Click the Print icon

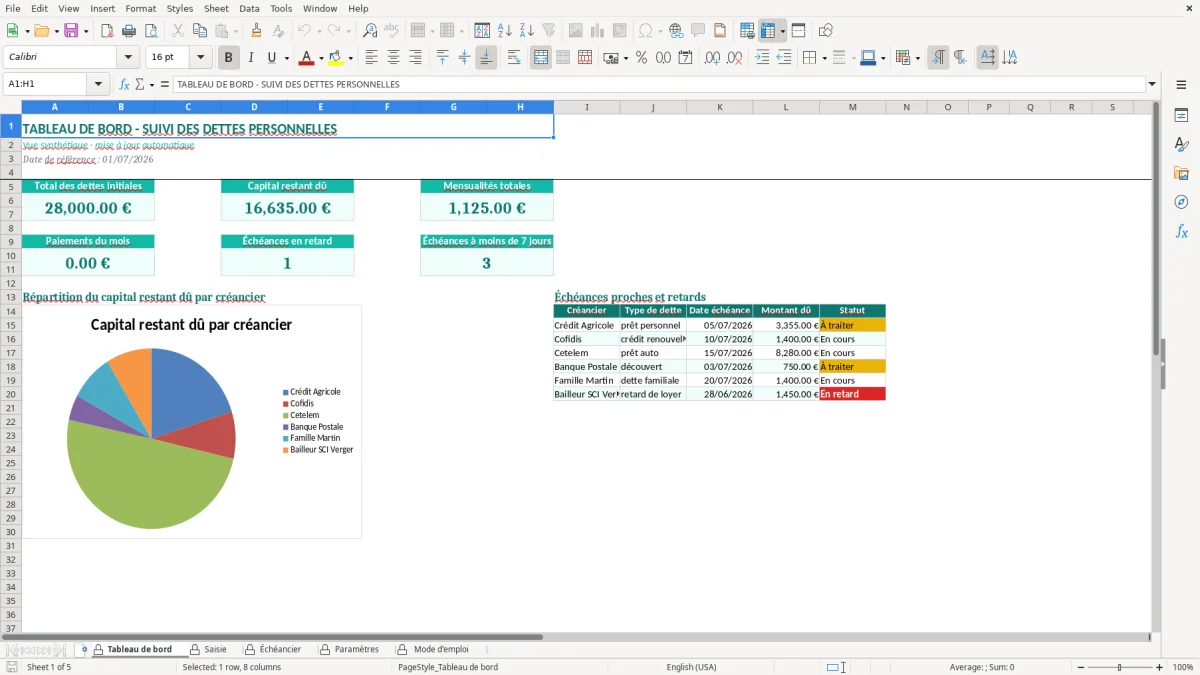pos(129,31)
